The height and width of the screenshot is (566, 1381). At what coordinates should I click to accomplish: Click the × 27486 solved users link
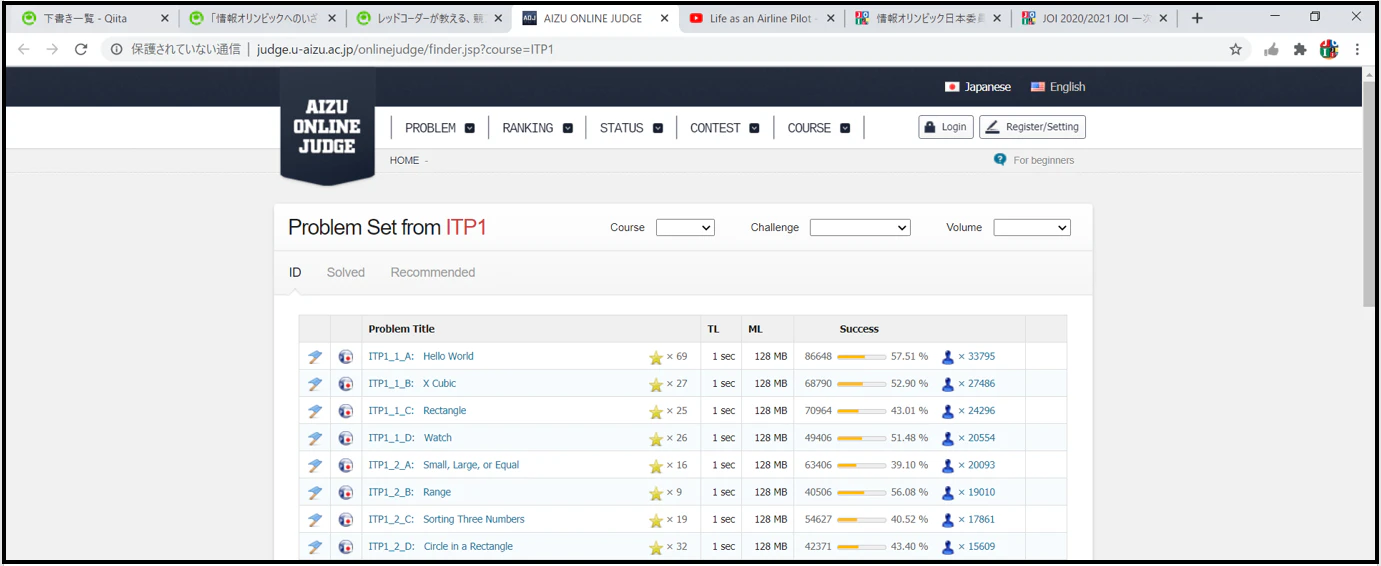pos(977,384)
